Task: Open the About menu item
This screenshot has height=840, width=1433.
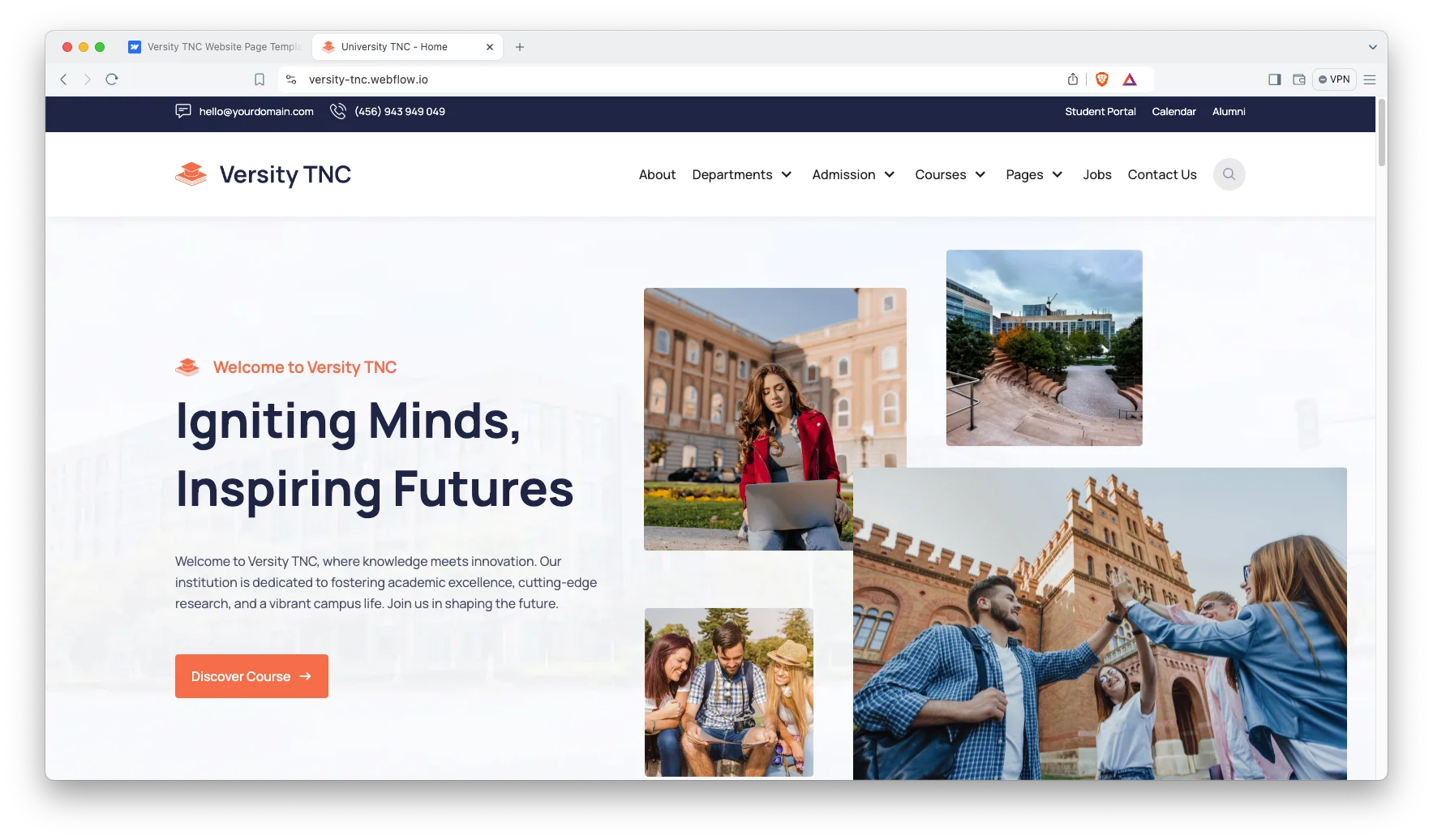Action: (x=657, y=174)
